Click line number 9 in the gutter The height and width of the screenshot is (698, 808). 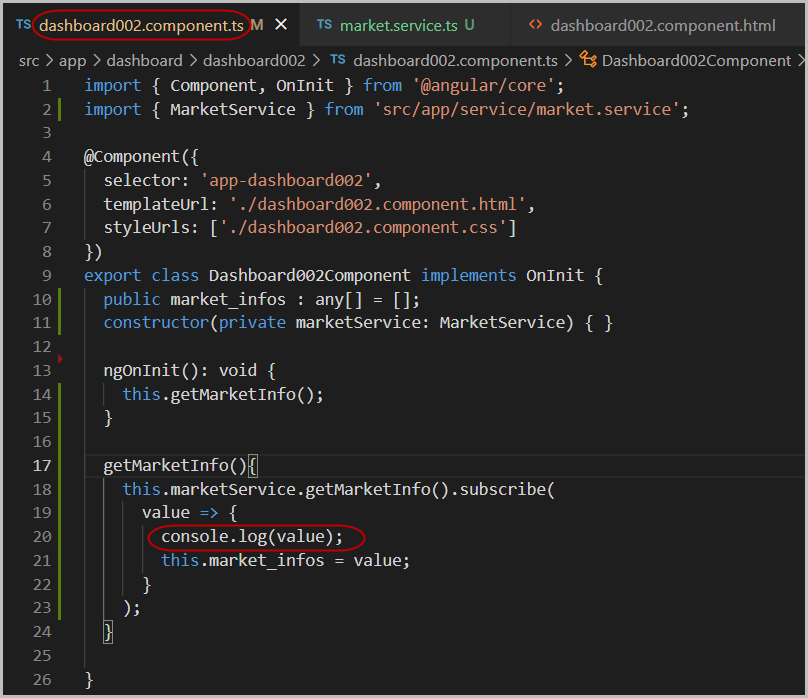click(46, 275)
